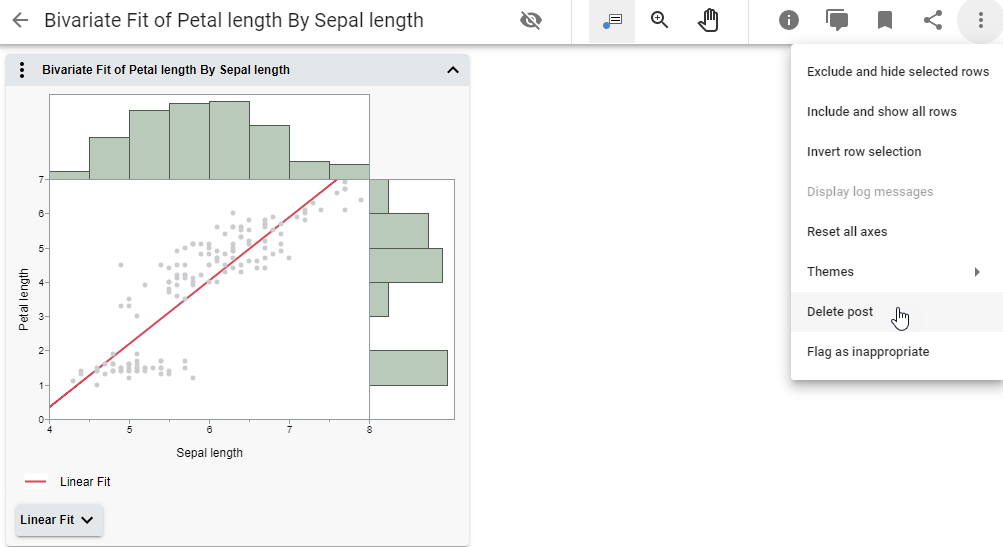1003x547 pixels.
Task: Toggle the hidden visibility eye icon
Action: 531,21
